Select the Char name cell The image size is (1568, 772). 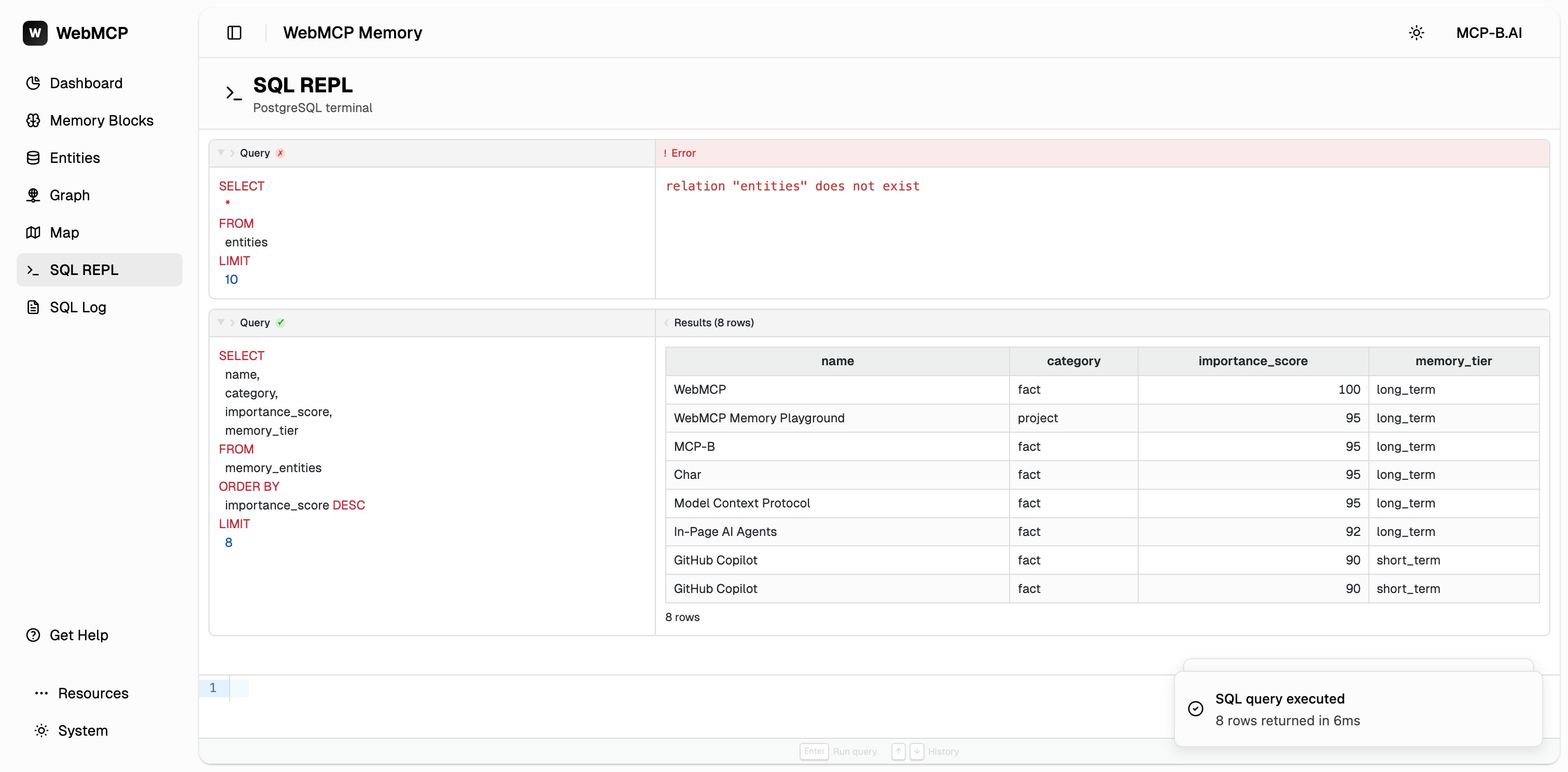pos(837,475)
